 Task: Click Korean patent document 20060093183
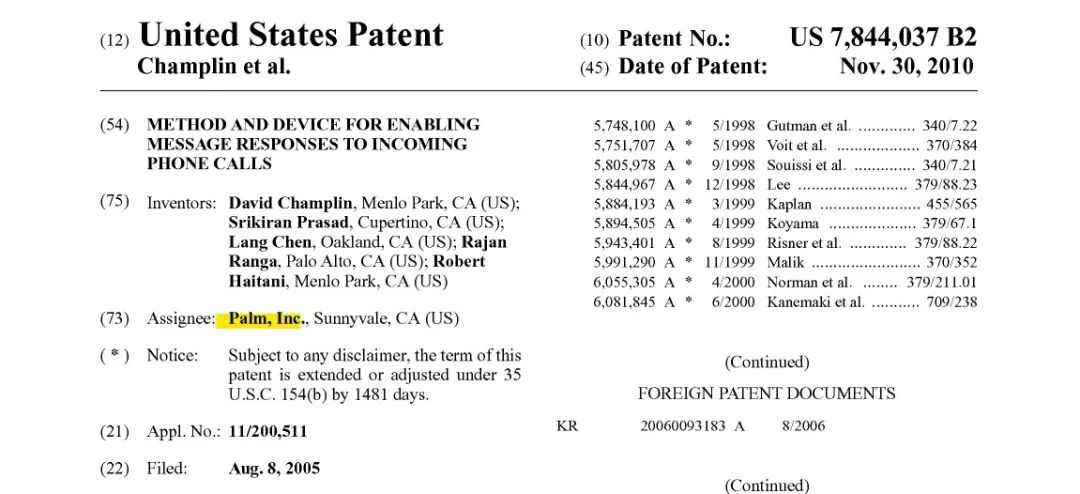pos(685,426)
